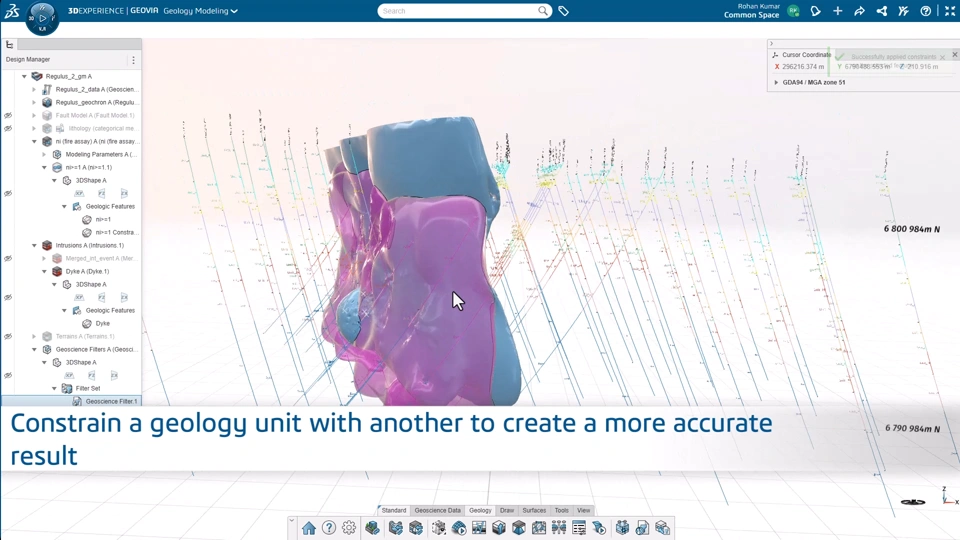Click inside the Search input field

[459, 11]
